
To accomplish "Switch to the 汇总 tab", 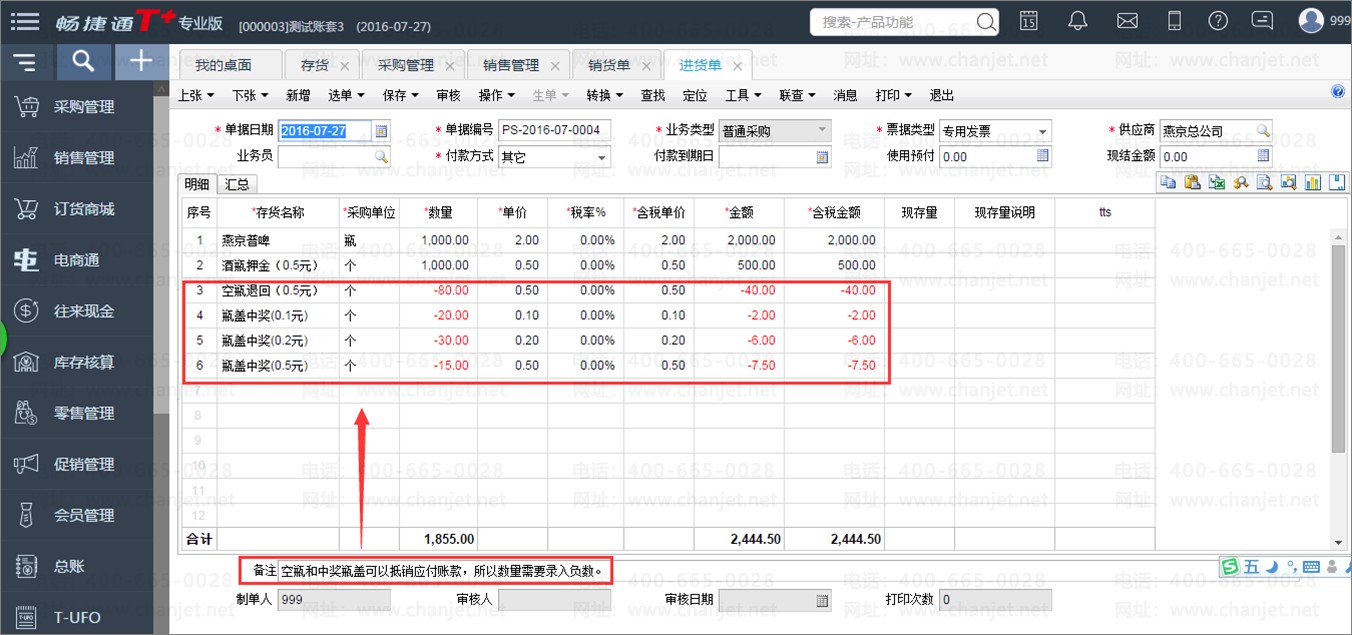I will pos(237,184).
